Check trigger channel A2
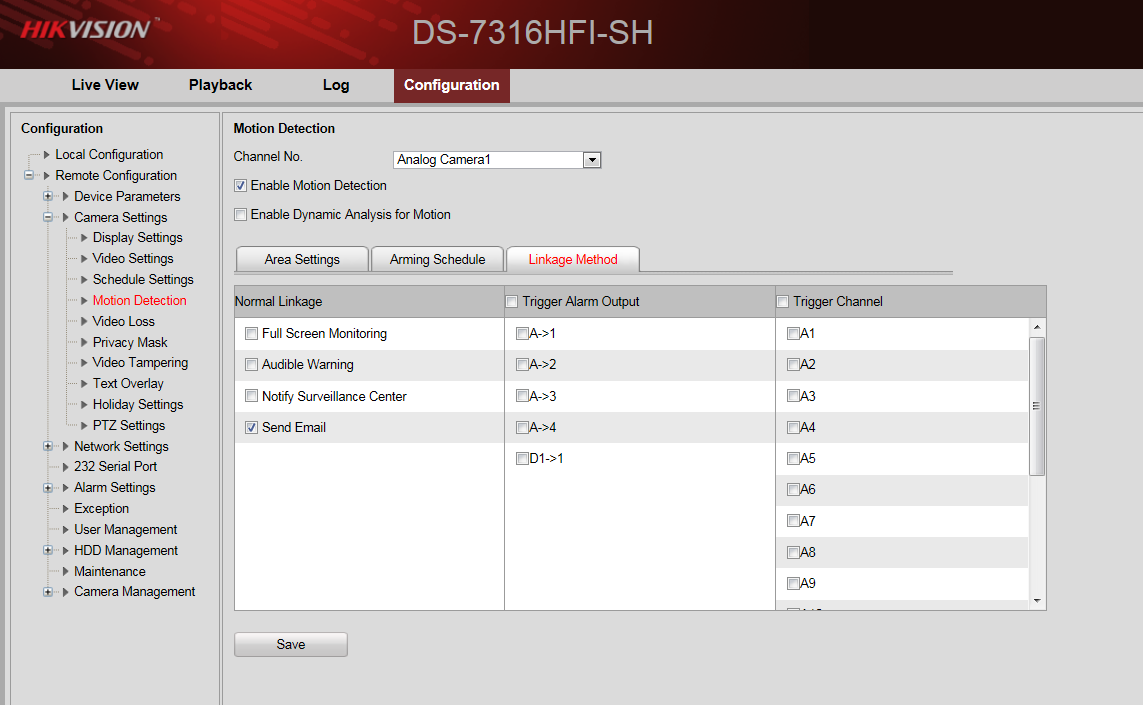1143x705 pixels. pyautogui.click(x=793, y=365)
